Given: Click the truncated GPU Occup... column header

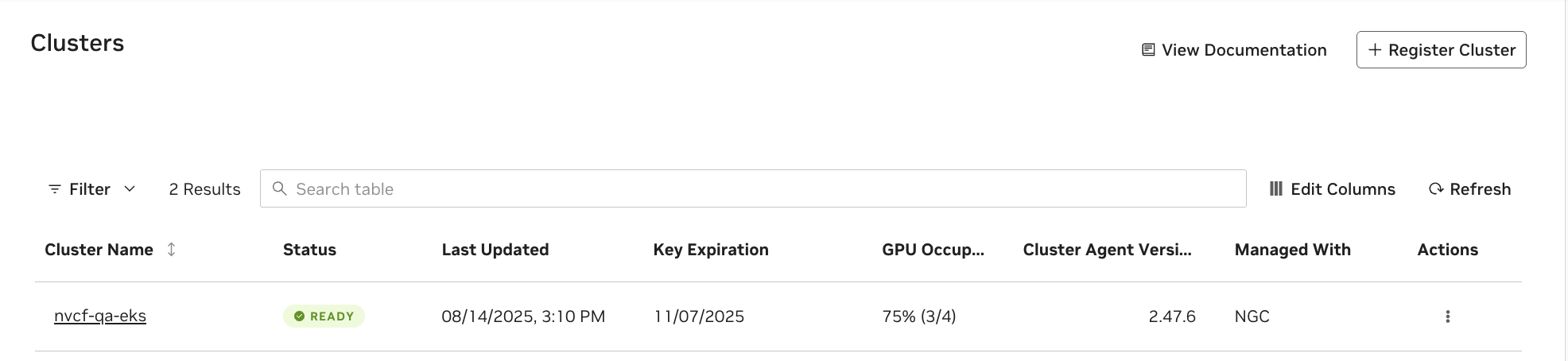Looking at the screenshot, I should click(x=933, y=250).
